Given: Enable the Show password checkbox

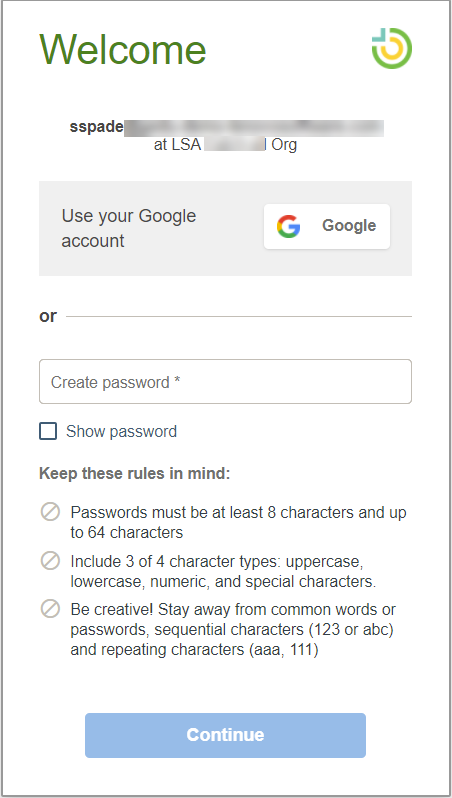Looking at the screenshot, I should click(48, 431).
